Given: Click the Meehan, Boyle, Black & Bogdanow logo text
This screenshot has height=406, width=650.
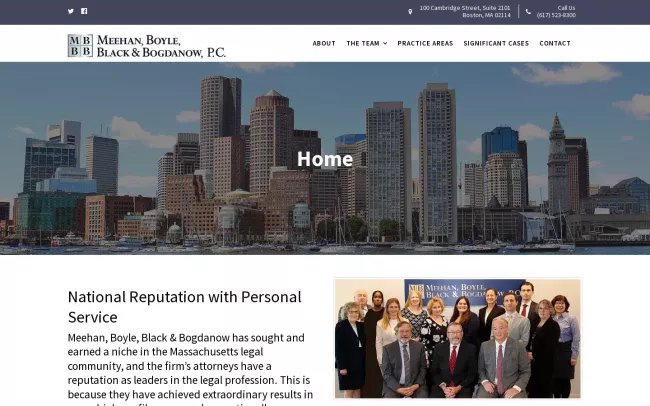Looking at the screenshot, I should (x=161, y=46).
